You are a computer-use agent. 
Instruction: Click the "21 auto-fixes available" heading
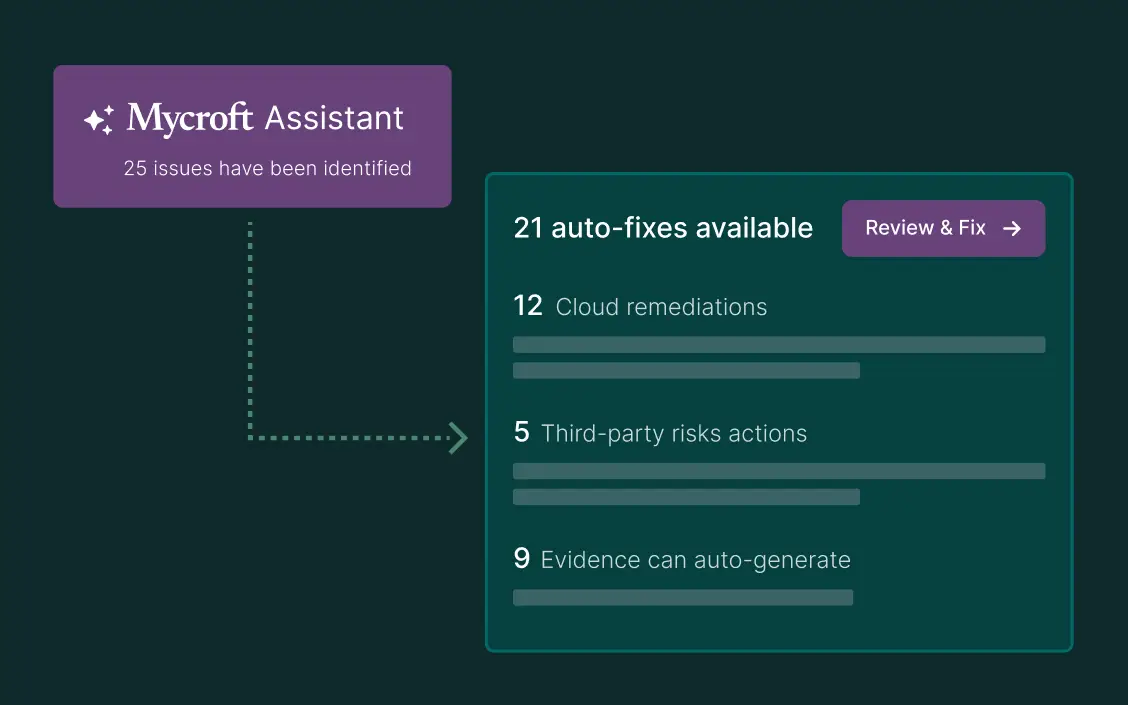pos(663,228)
